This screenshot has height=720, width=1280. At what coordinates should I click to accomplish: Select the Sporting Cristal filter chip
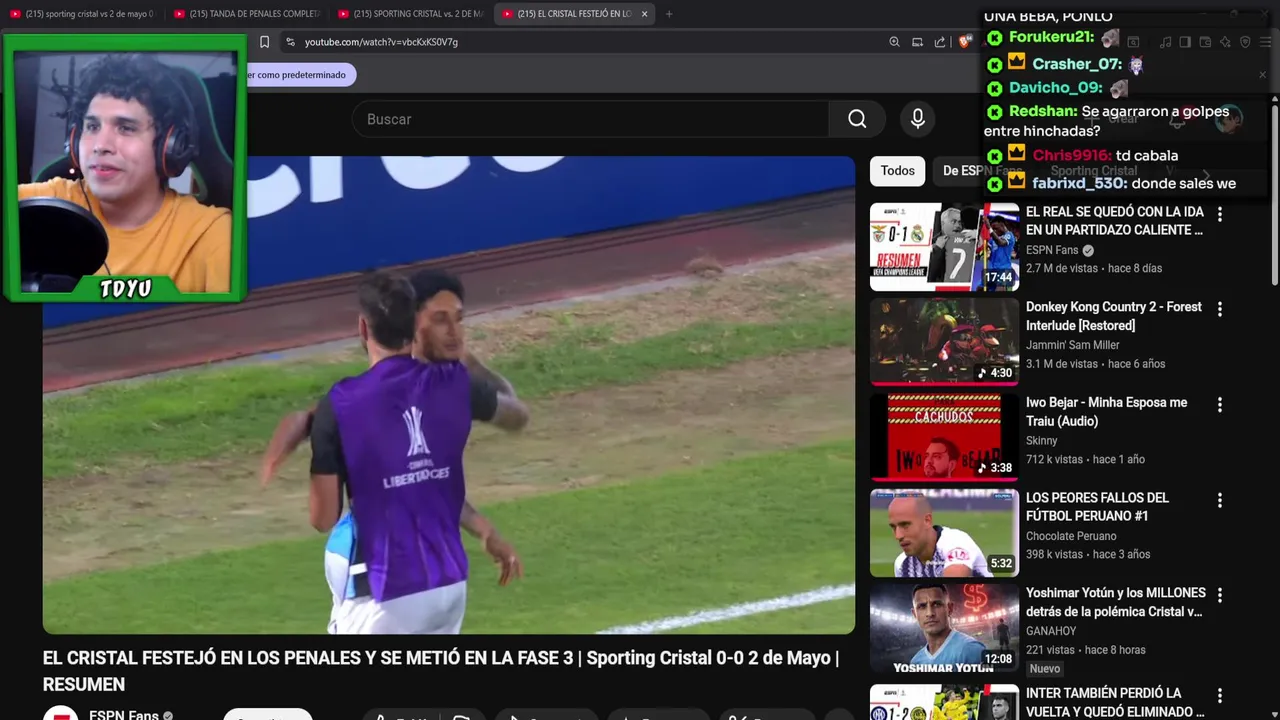tap(1092, 171)
